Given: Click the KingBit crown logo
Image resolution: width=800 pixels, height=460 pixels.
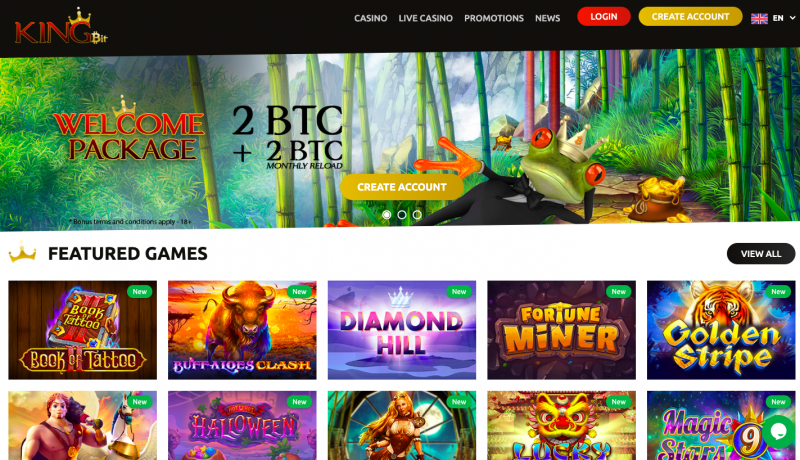Looking at the screenshot, I should click(61, 27).
